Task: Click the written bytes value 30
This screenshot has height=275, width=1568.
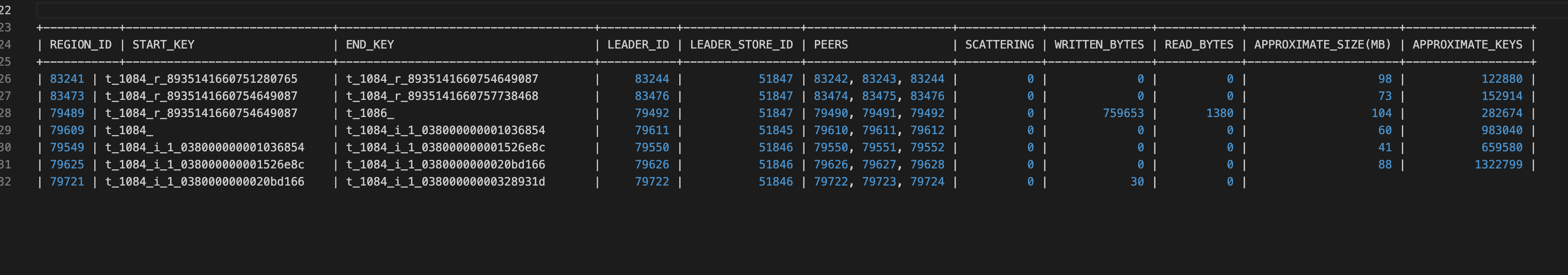Action: (1136, 182)
